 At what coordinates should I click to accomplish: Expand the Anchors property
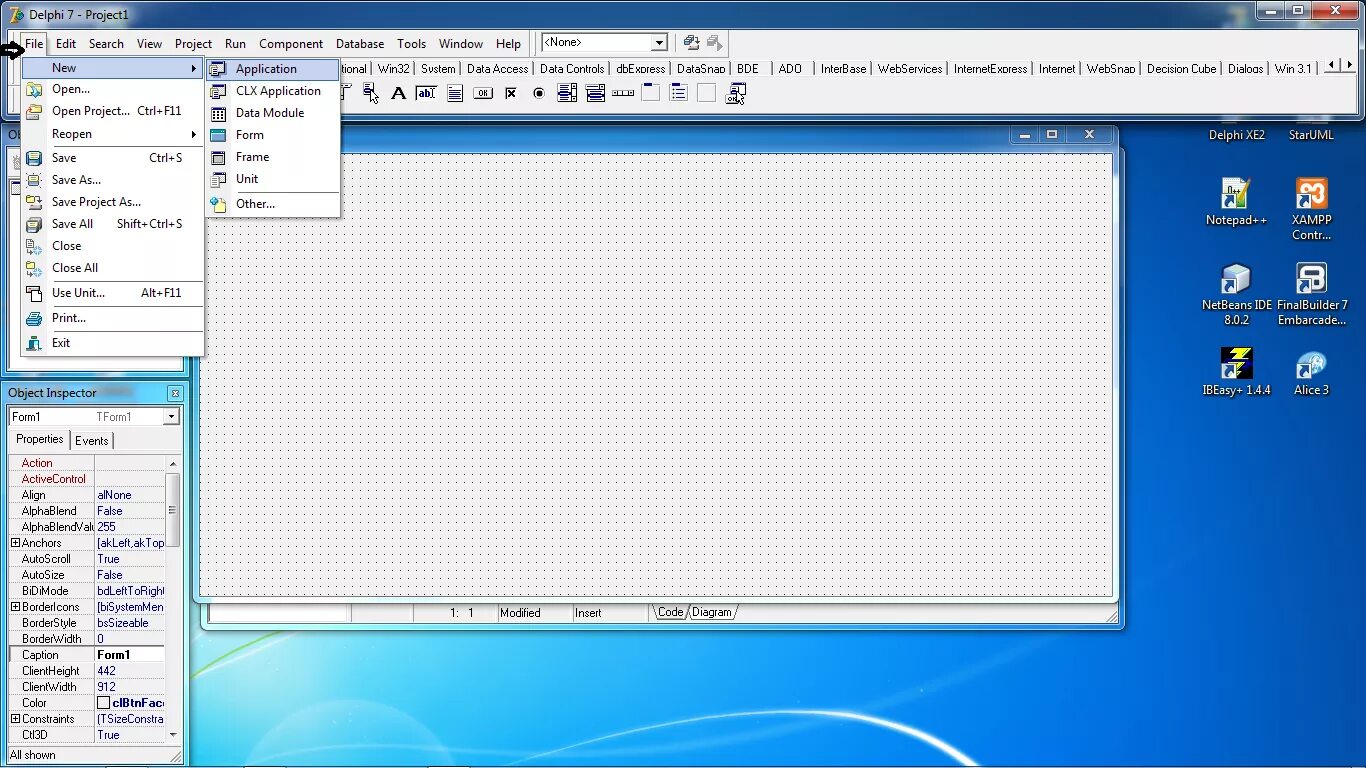pos(15,543)
